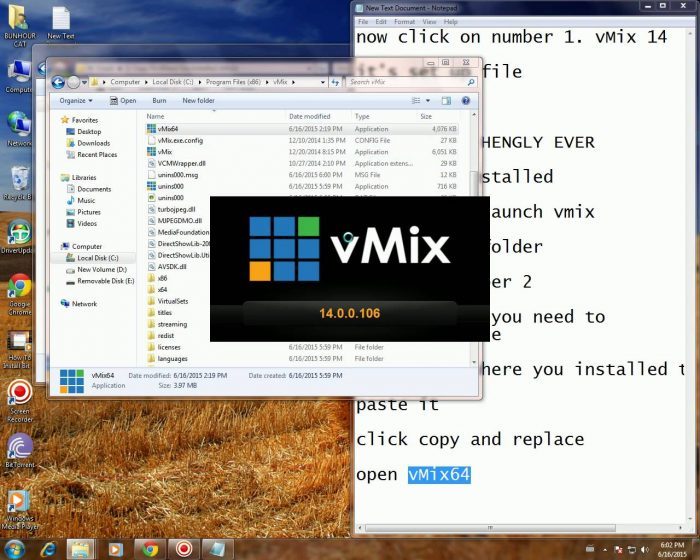The height and width of the screenshot is (560, 700).
Task: Click inside the Search vMix field
Action: (x=406, y=82)
